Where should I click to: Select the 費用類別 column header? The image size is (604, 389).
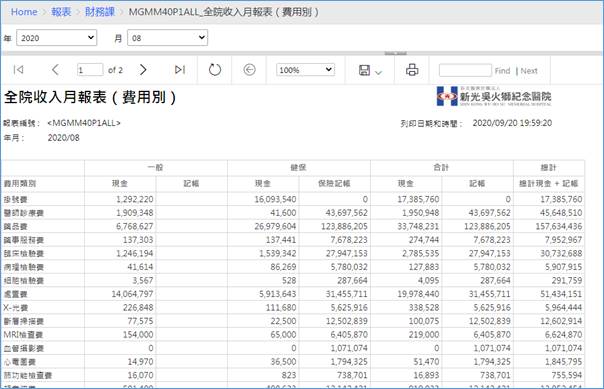pyautogui.click(x=20, y=183)
